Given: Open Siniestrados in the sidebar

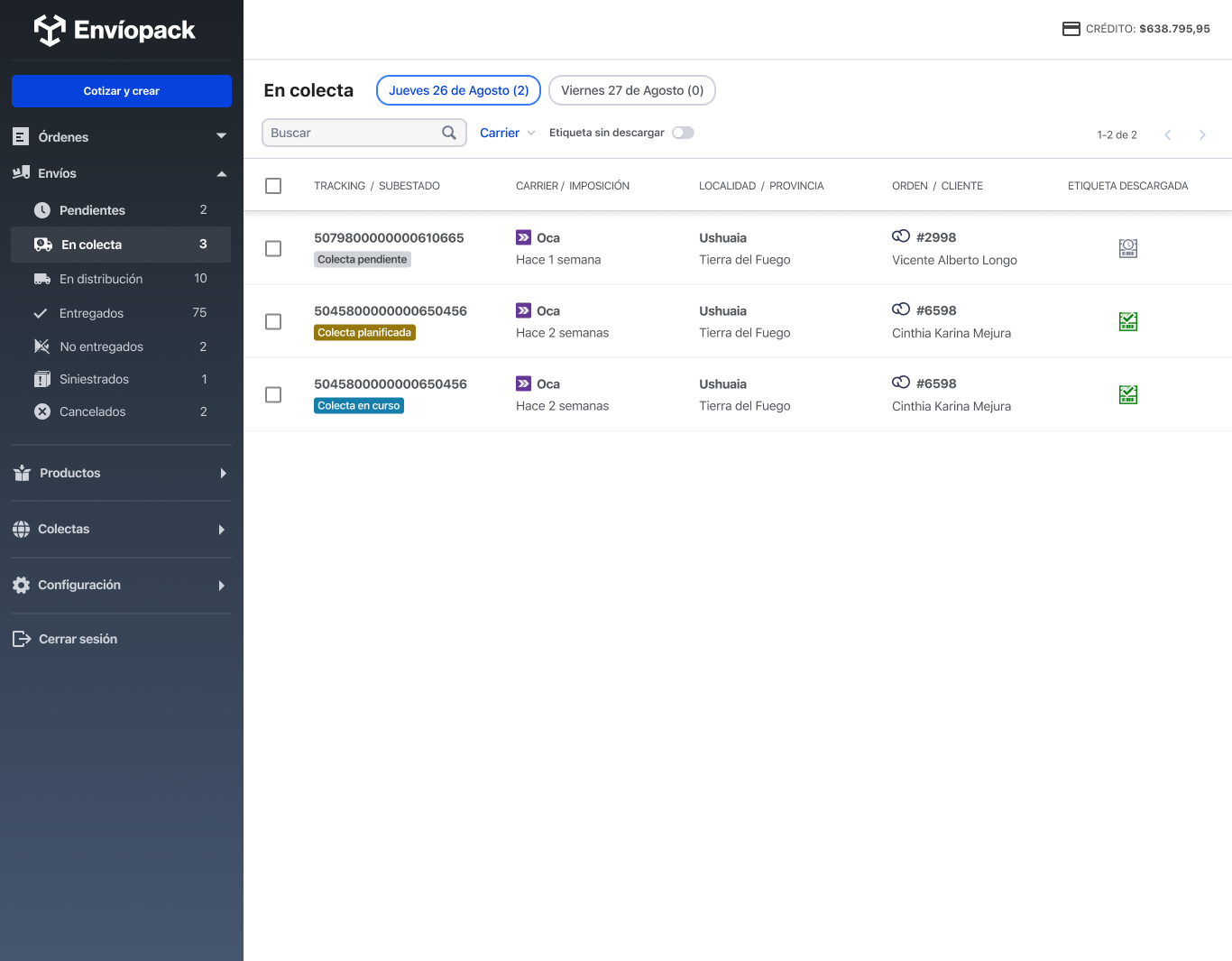Looking at the screenshot, I should [x=121, y=379].
